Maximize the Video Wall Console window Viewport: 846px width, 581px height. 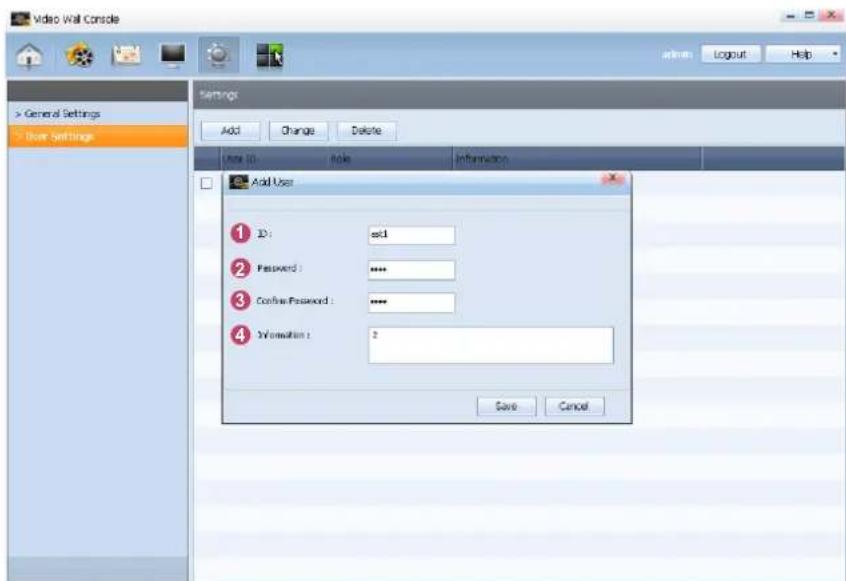click(x=809, y=16)
